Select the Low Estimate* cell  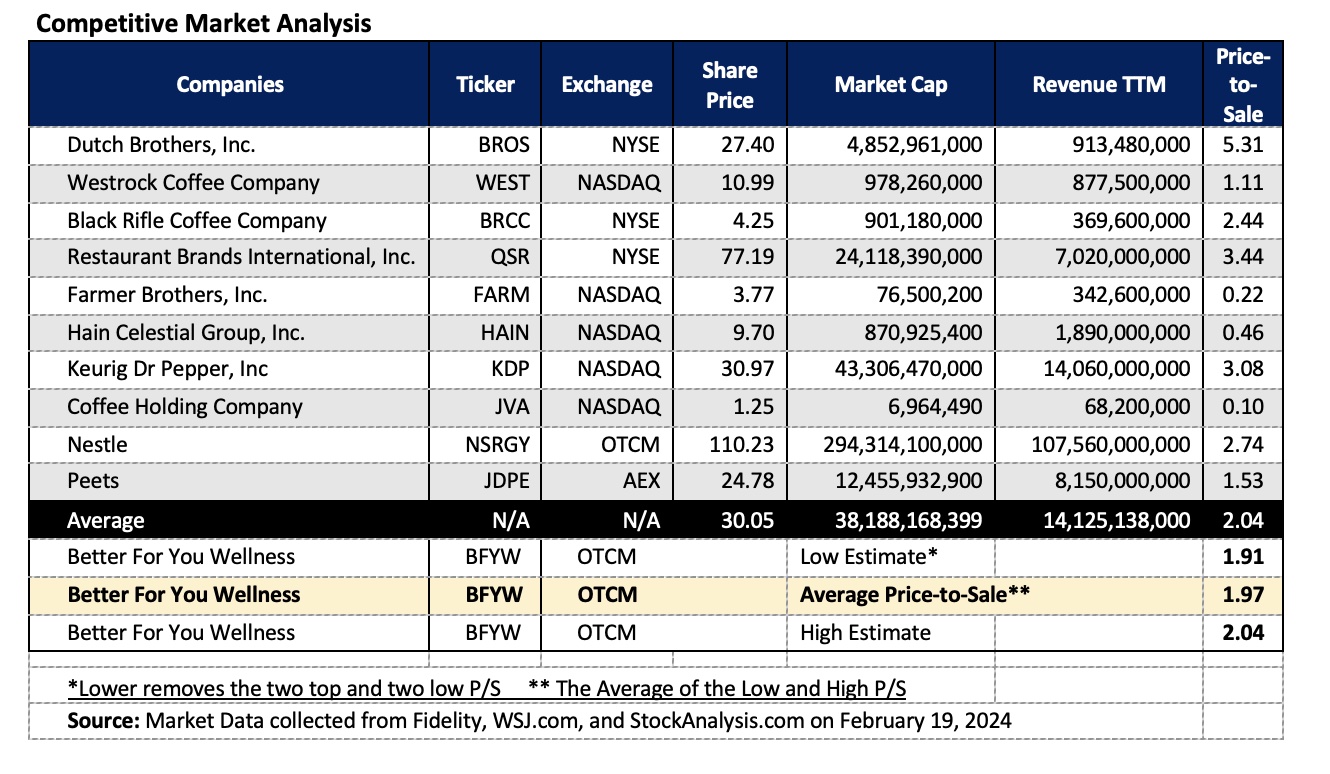[867, 556]
